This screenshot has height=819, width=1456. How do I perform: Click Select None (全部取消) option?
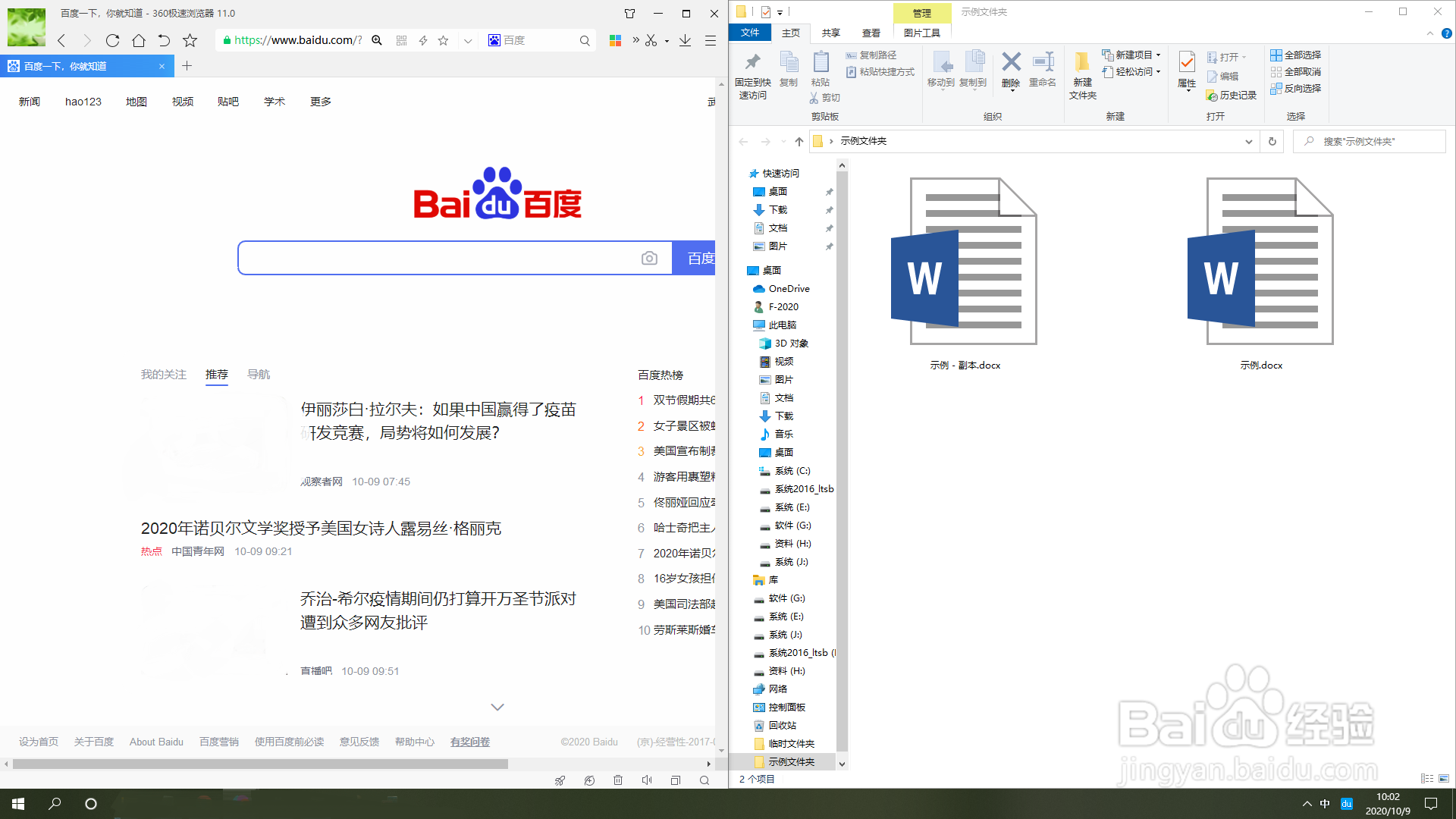pyautogui.click(x=1296, y=71)
